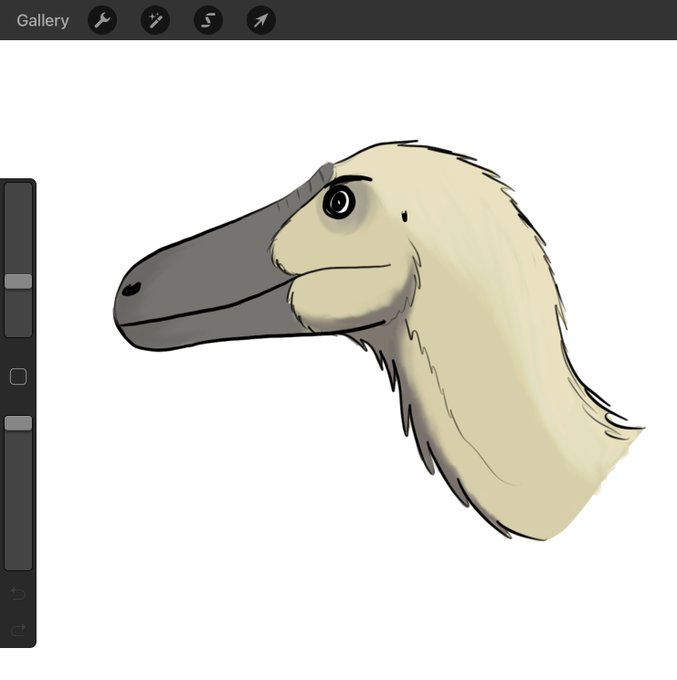Click the brush opacity slider handle
Image resolution: width=677 pixels, height=680 pixels.
pyautogui.click(x=18, y=423)
